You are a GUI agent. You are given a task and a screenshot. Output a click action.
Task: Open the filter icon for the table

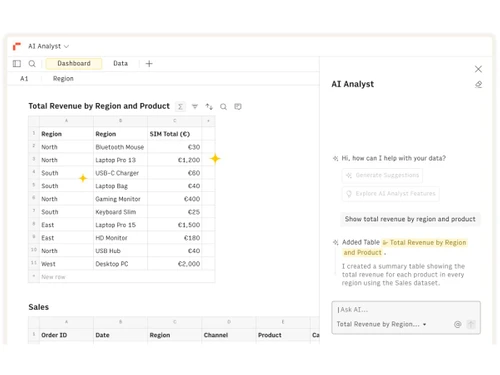[x=195, y=107]
